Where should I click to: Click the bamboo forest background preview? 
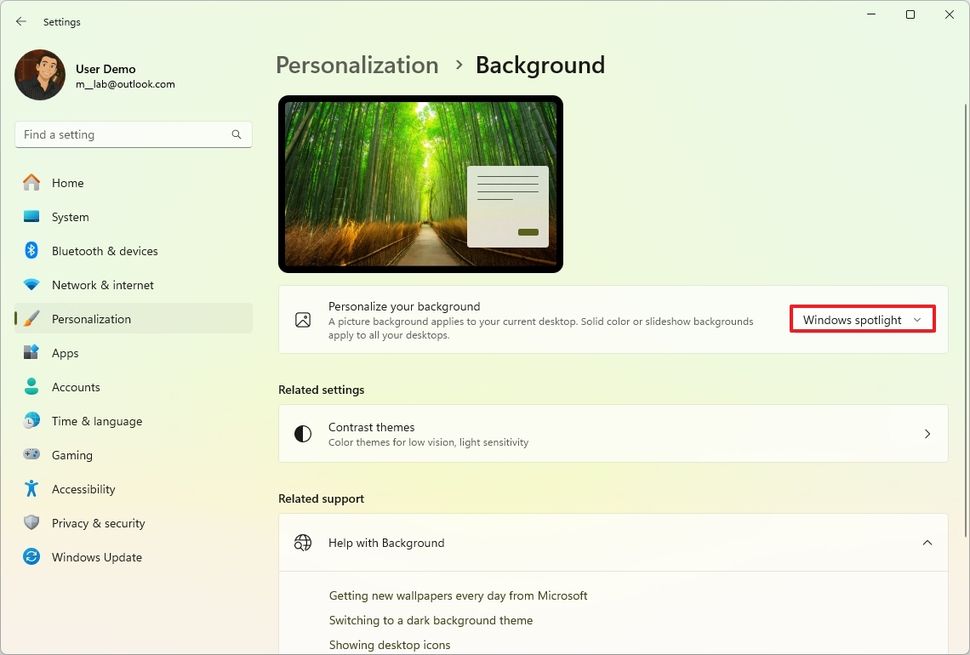pyautogui.click(x=421, y=184)
